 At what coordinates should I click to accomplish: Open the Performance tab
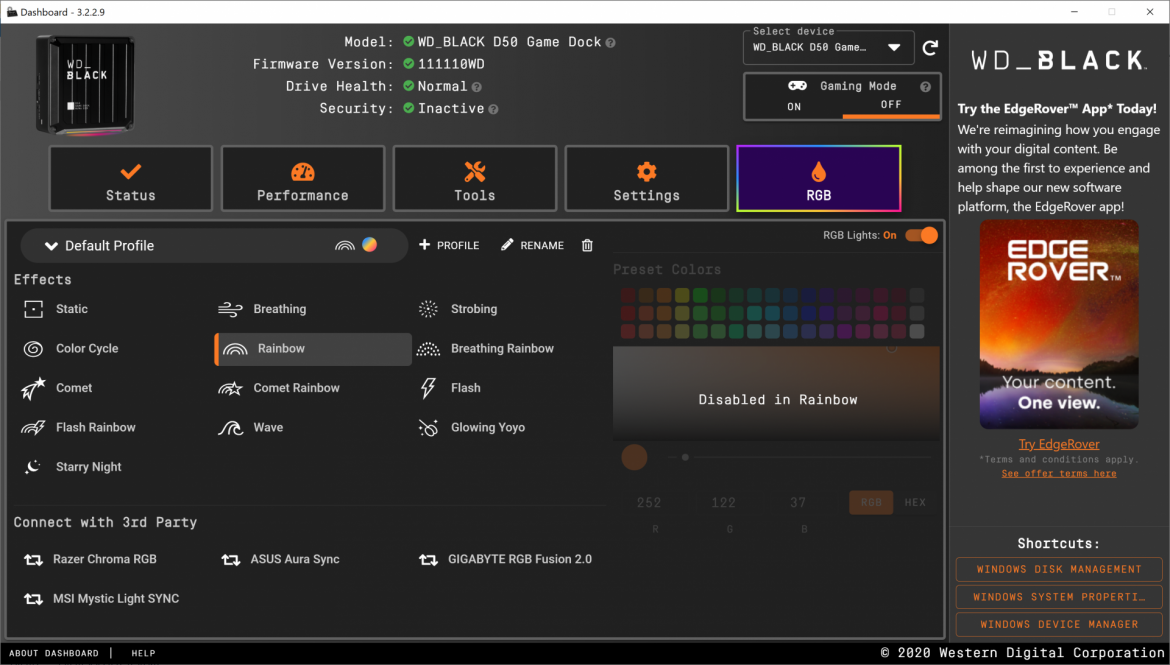pyautogui.click(x=303, y=179)
